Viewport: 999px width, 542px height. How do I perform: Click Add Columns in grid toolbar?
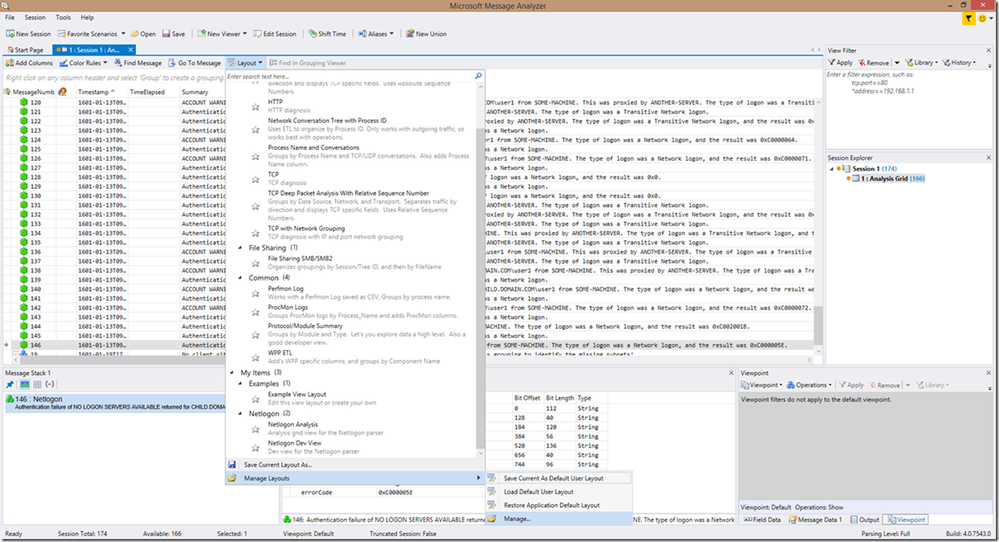29,63
